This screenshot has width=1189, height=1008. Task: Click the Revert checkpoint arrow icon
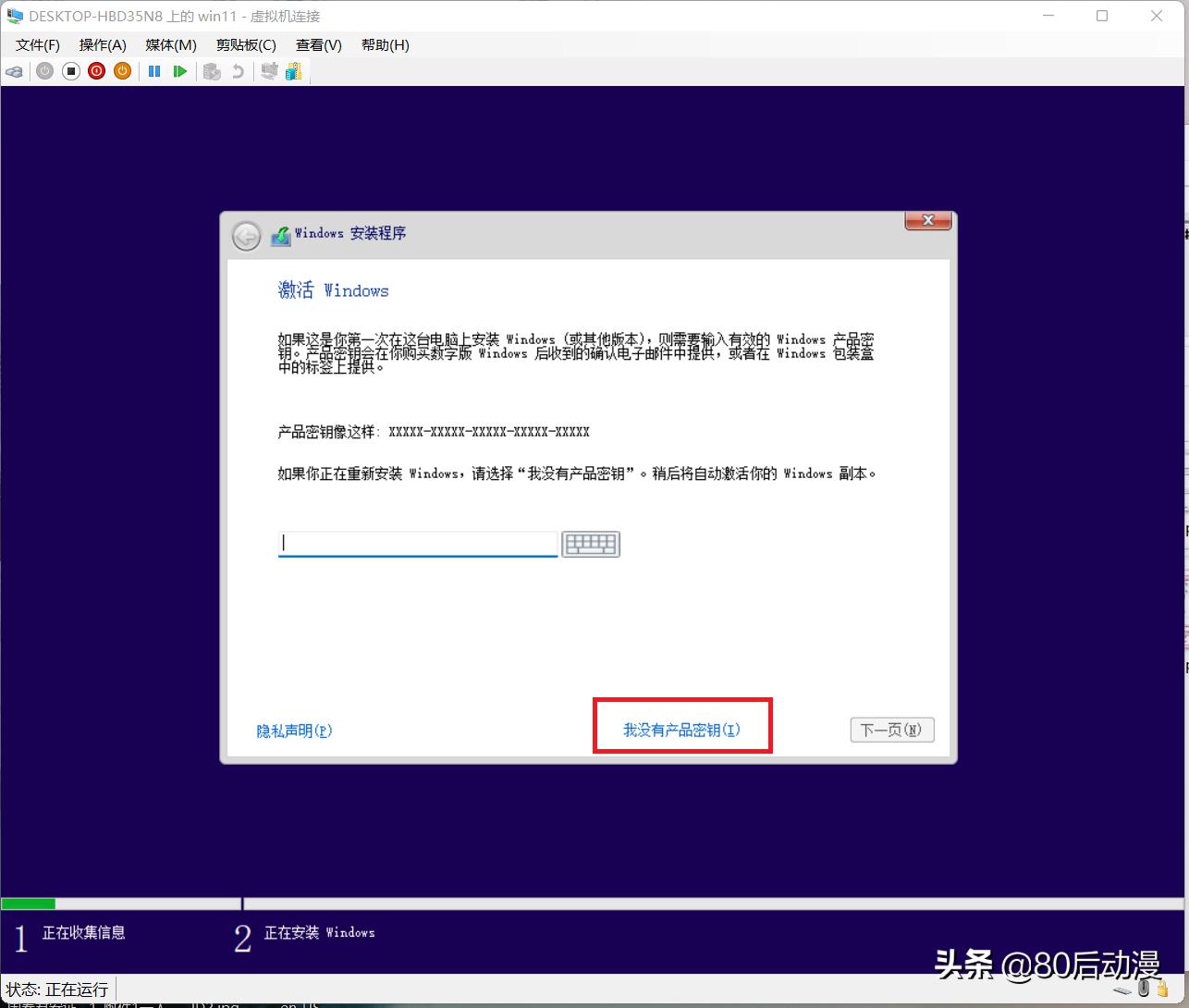pos(238,71)
